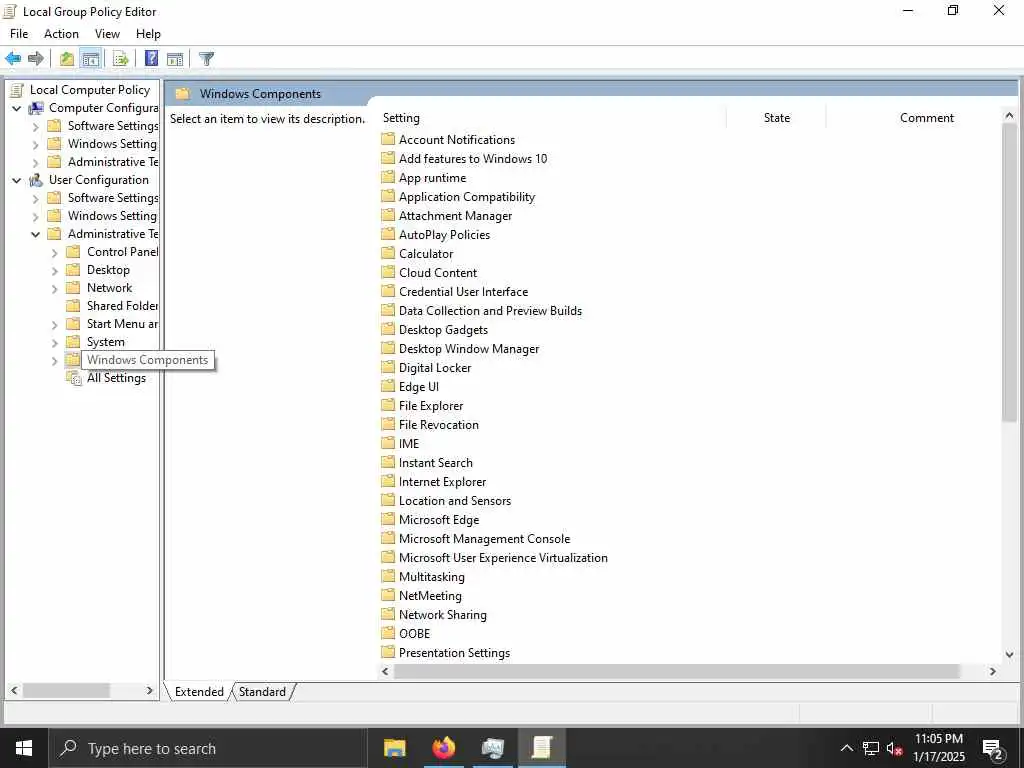Expand the Desktop tree node
Image resolution: width=1024 pixels, height=768 pixels.
(x=55, y=270)
